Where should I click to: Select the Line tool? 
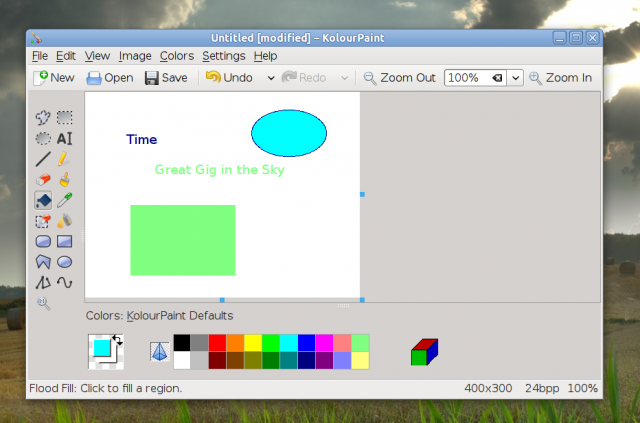pyautogui.click(x=43, y=159)
